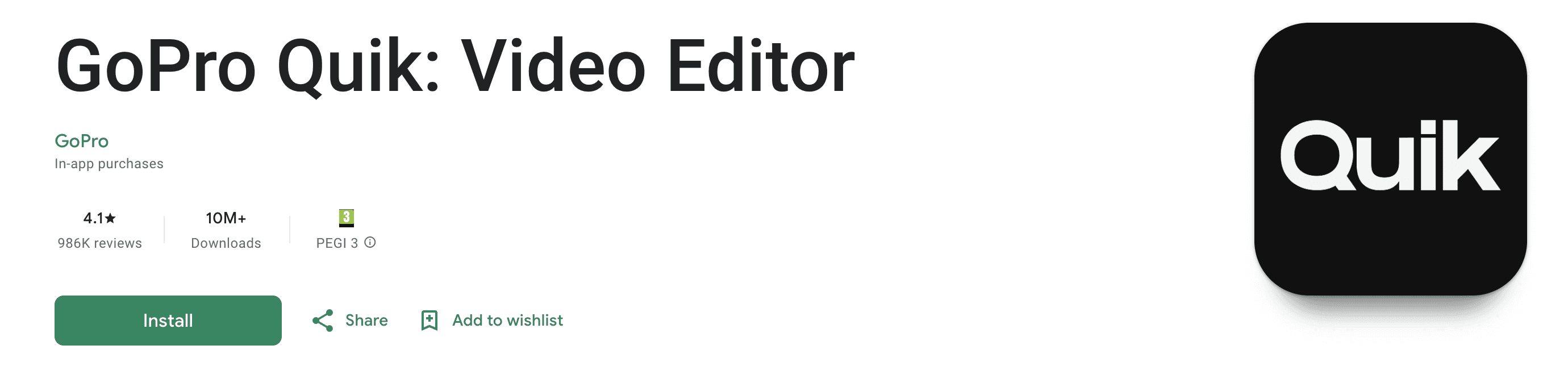
Task: Open the GoPro developer link
Action: [82, 141]
